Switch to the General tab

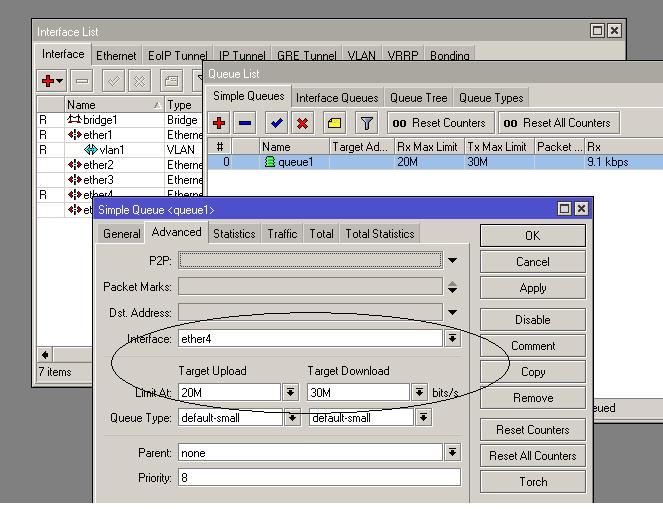(121, 234)
